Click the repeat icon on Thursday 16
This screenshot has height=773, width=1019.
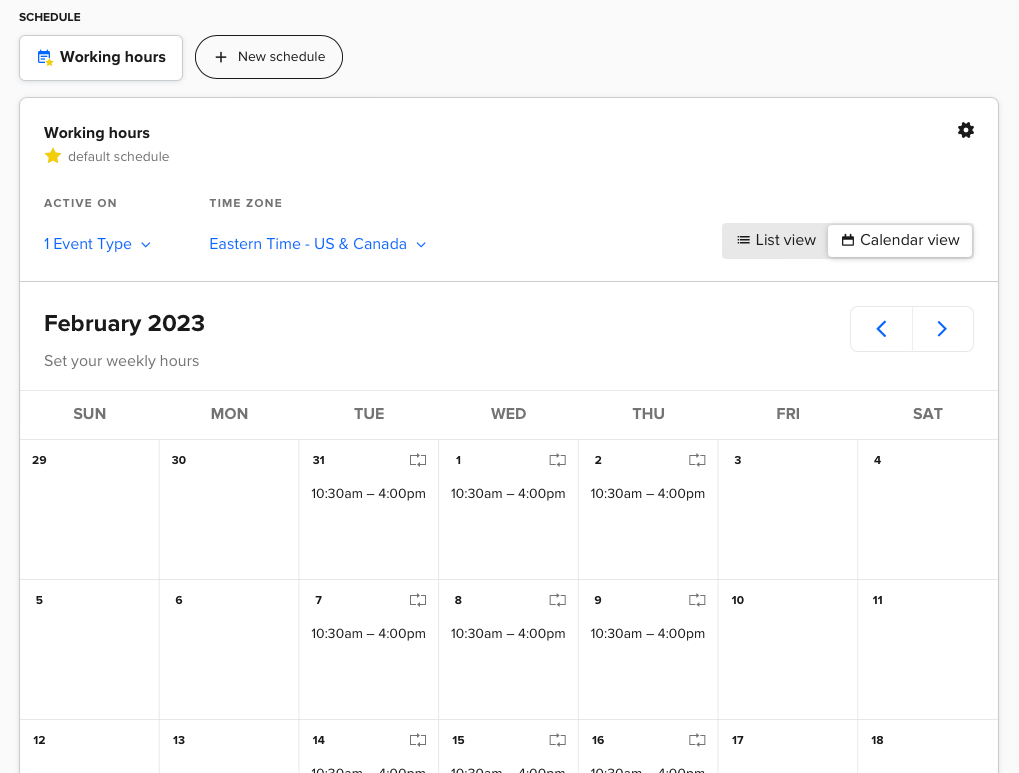[x=697, y=740]
